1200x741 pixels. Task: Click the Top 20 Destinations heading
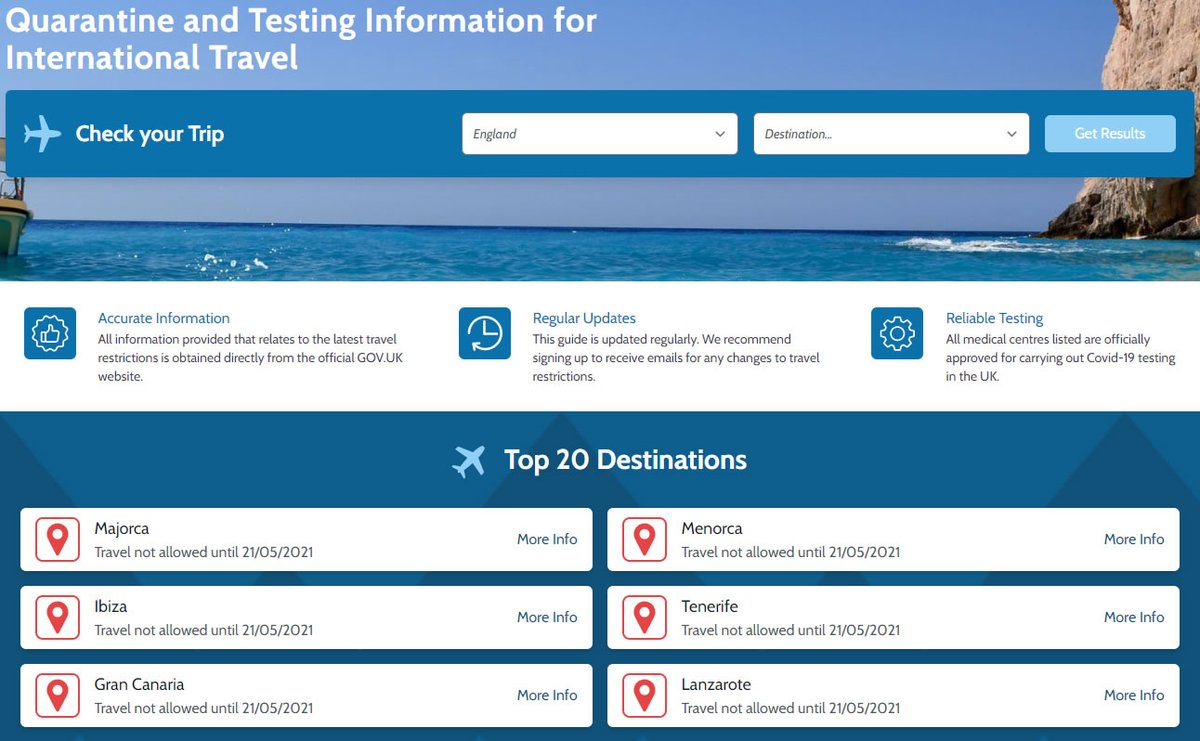tap(625, 460)
